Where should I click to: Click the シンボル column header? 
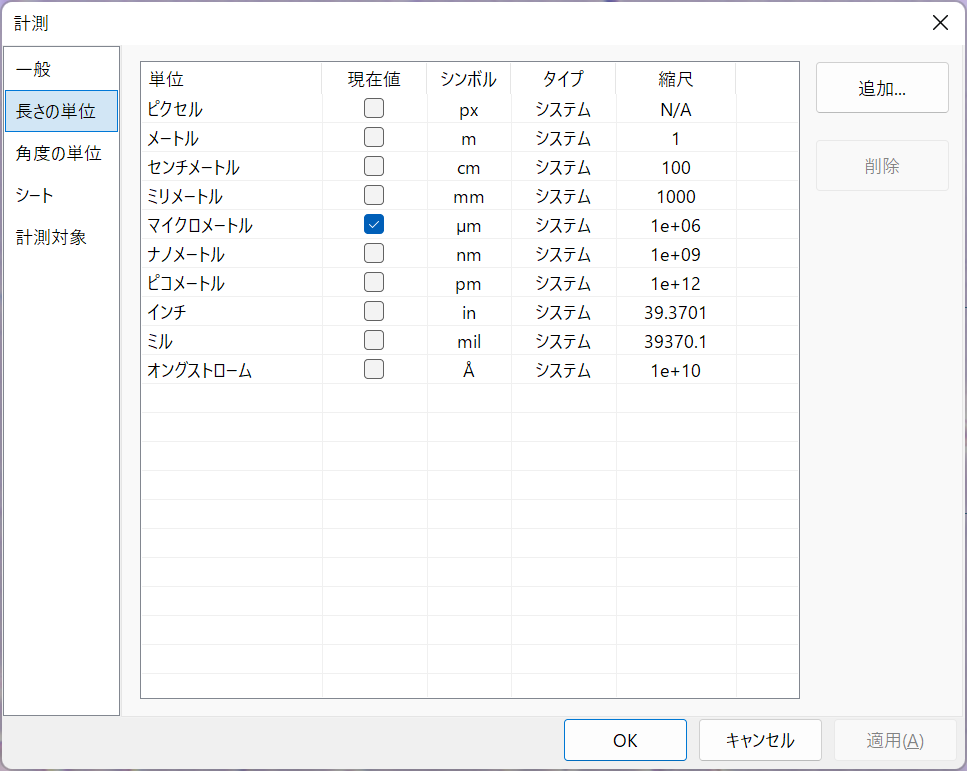tap(469, 79)
